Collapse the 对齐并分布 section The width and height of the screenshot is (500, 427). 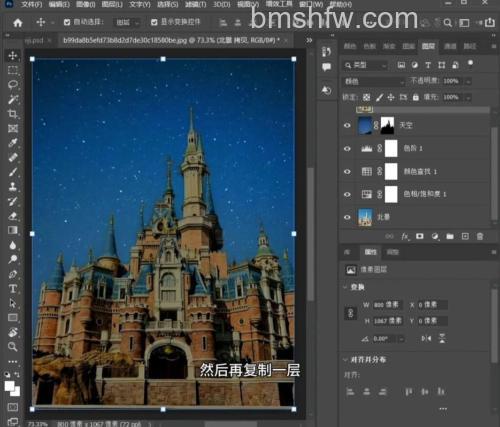point(345,359)
